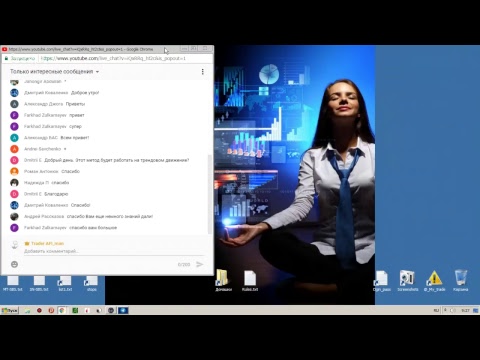480x360 pixels.
Task: Click the system tray clock
Action: click(x=465, y=310)
